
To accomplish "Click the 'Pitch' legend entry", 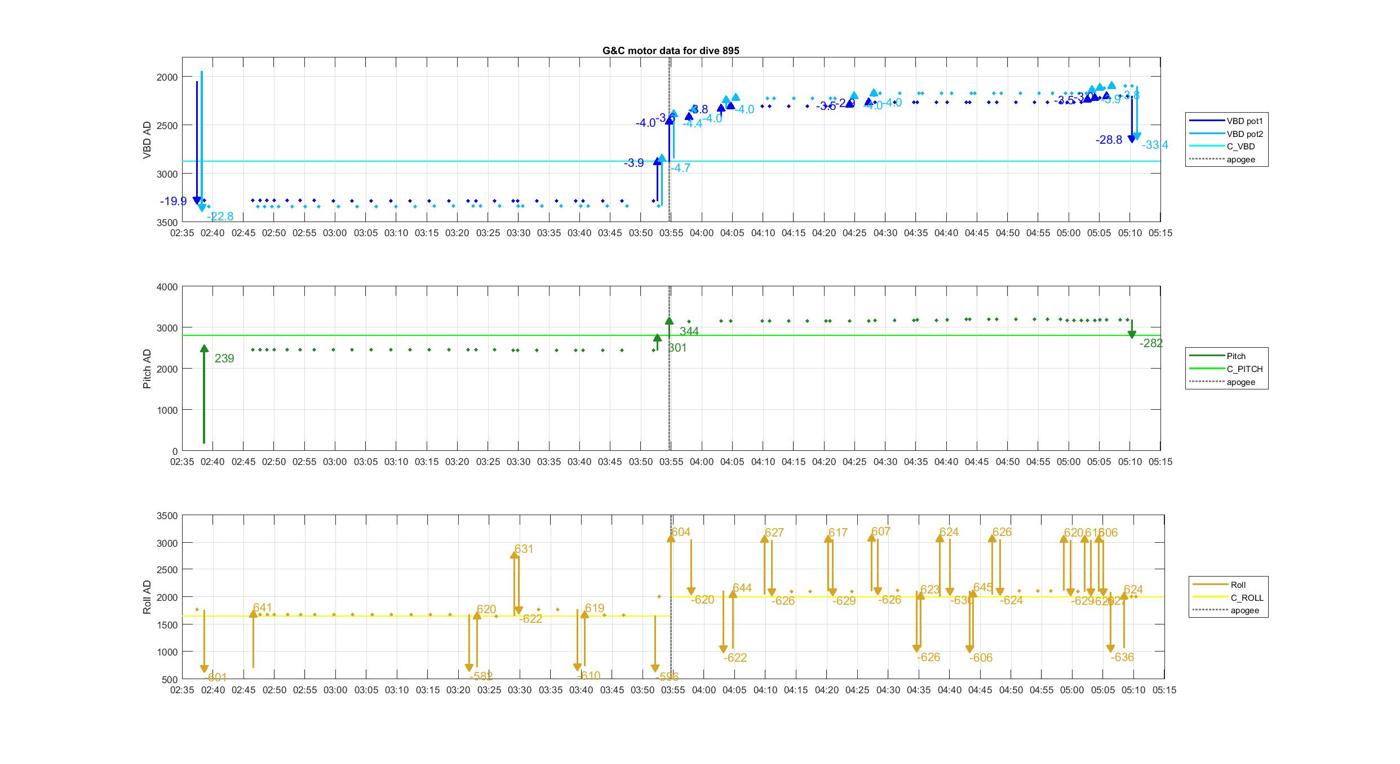I will point(1237,356).
